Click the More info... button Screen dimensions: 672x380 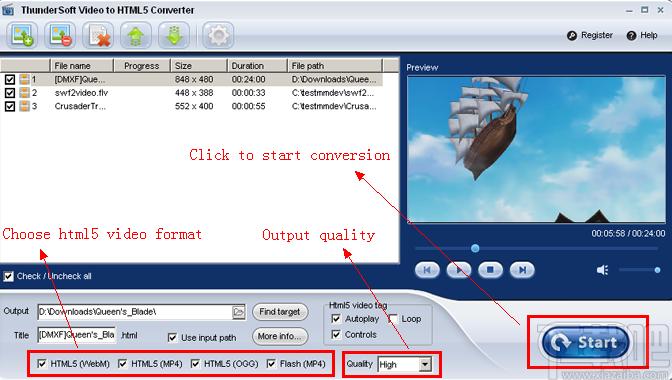pos(279,336)
